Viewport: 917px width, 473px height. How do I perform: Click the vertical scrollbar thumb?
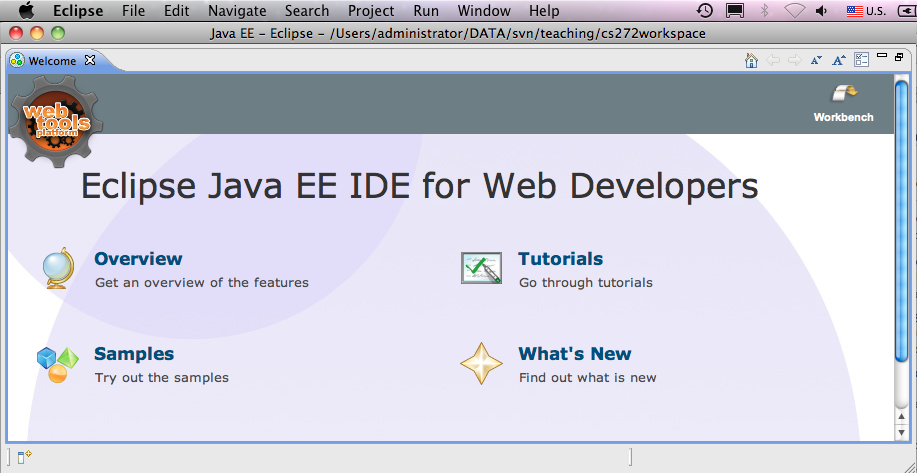pos(901,221)
